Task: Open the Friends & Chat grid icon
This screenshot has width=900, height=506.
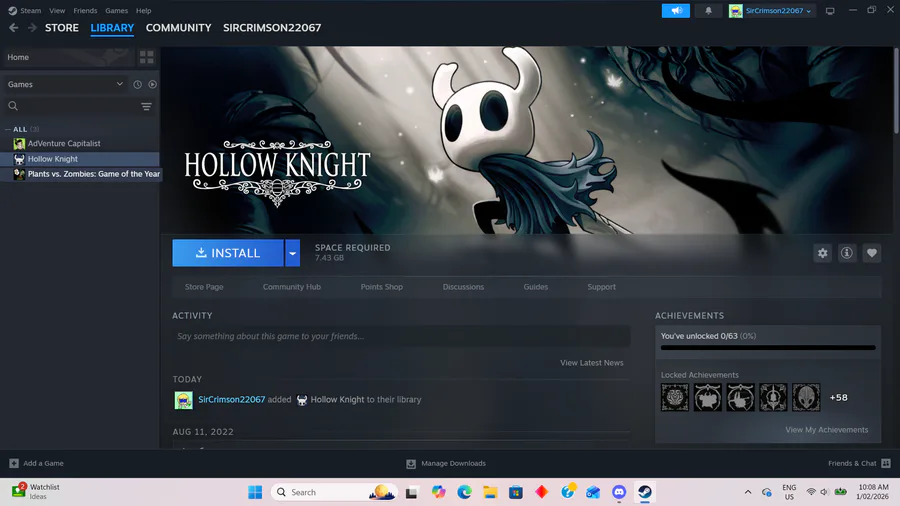Action: click(x=886, y=463)
